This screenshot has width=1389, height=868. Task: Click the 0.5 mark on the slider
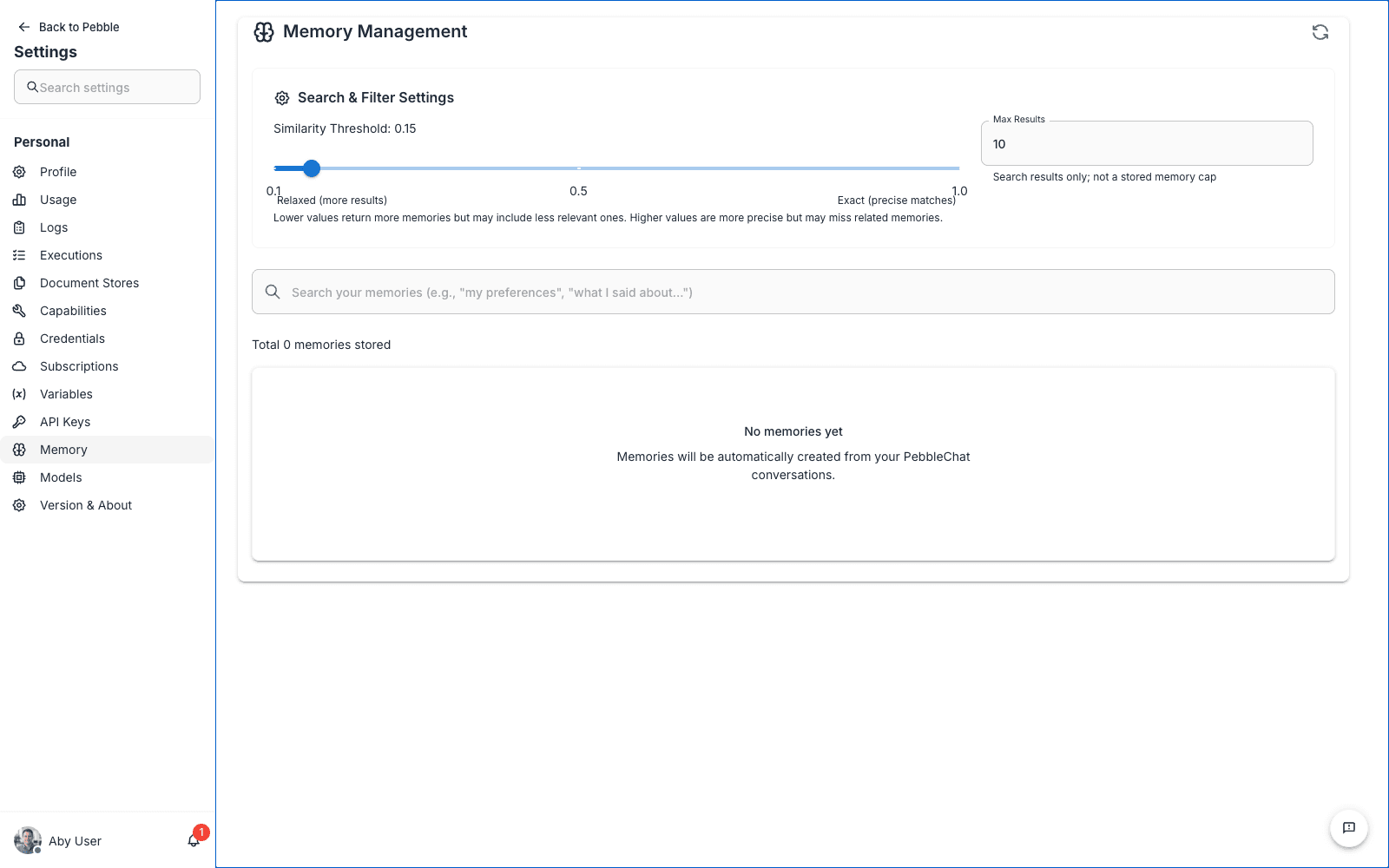578,191
